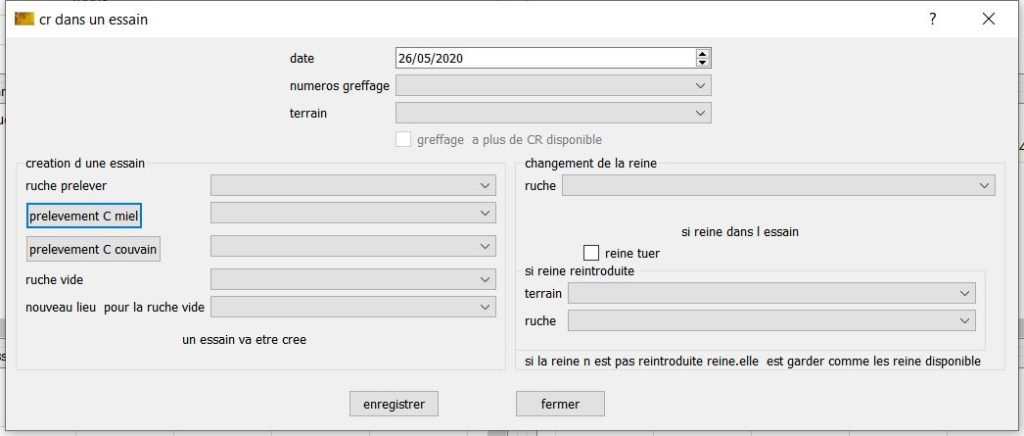Click the dialog's yellow title bar icon
This screenshot has height=436, width=1024.
tap(24, 19)
